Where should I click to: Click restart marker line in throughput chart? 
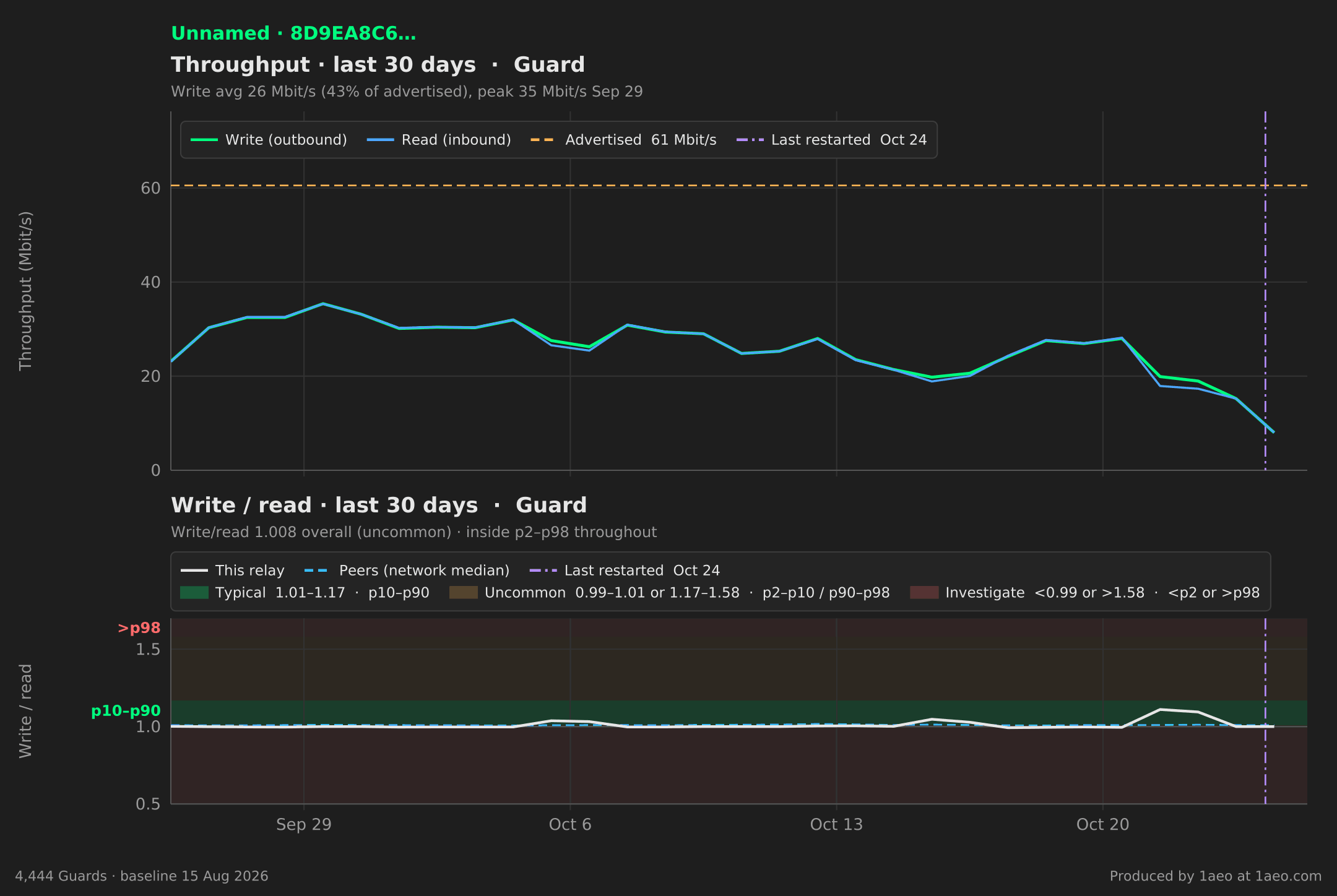coord(1265,291)
